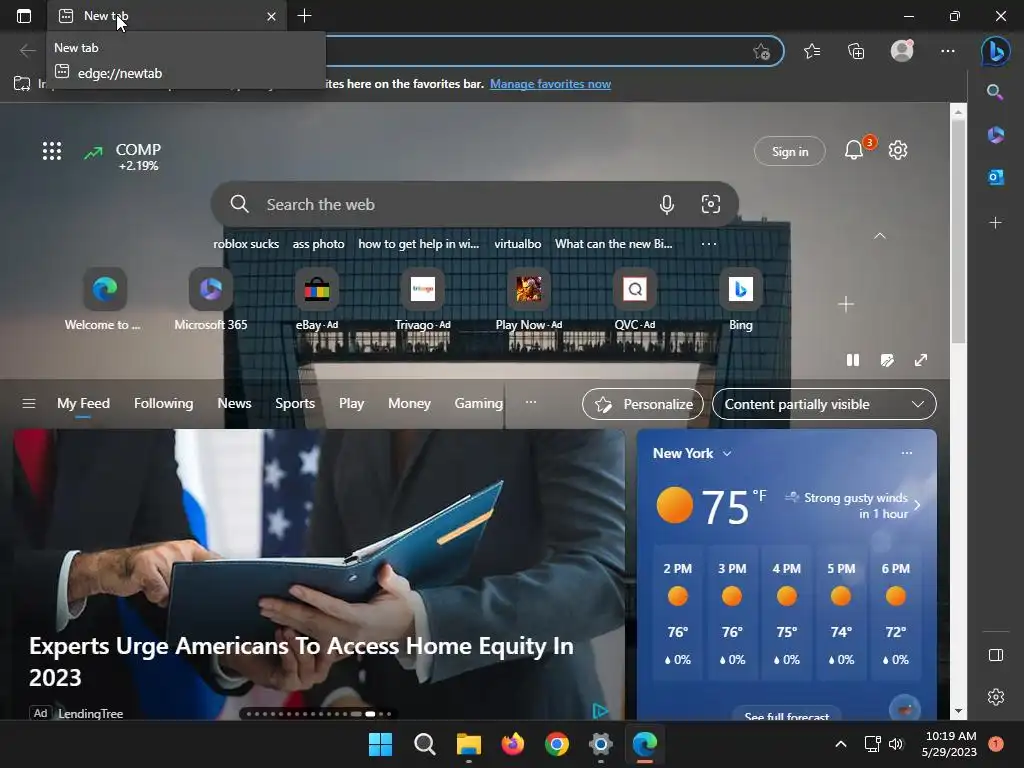The height and width of the screenshot is (768, 1024).
Task: Open QVC quick link tile
Action: click(x=635, y=300)
